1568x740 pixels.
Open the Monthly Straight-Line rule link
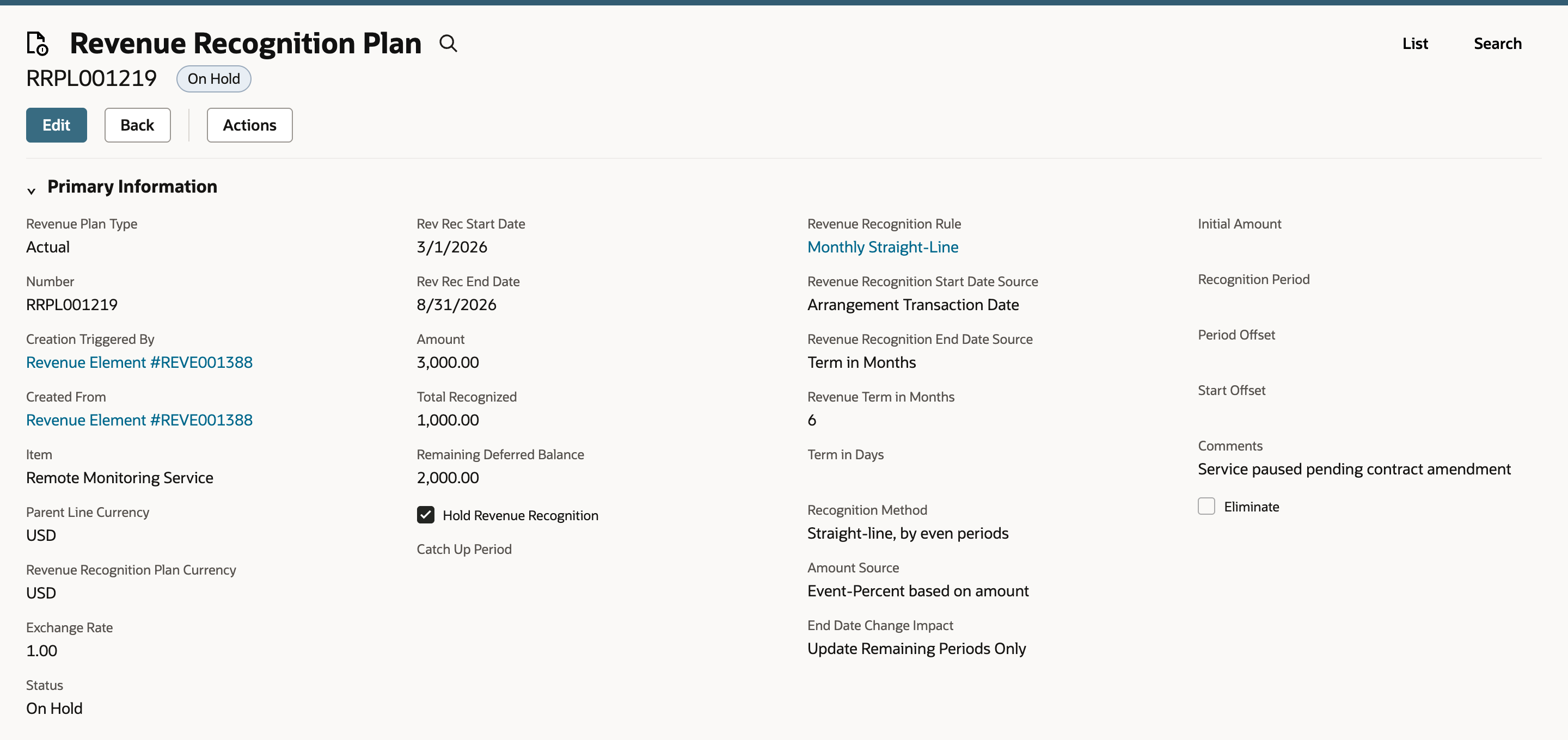pos(883,248)
